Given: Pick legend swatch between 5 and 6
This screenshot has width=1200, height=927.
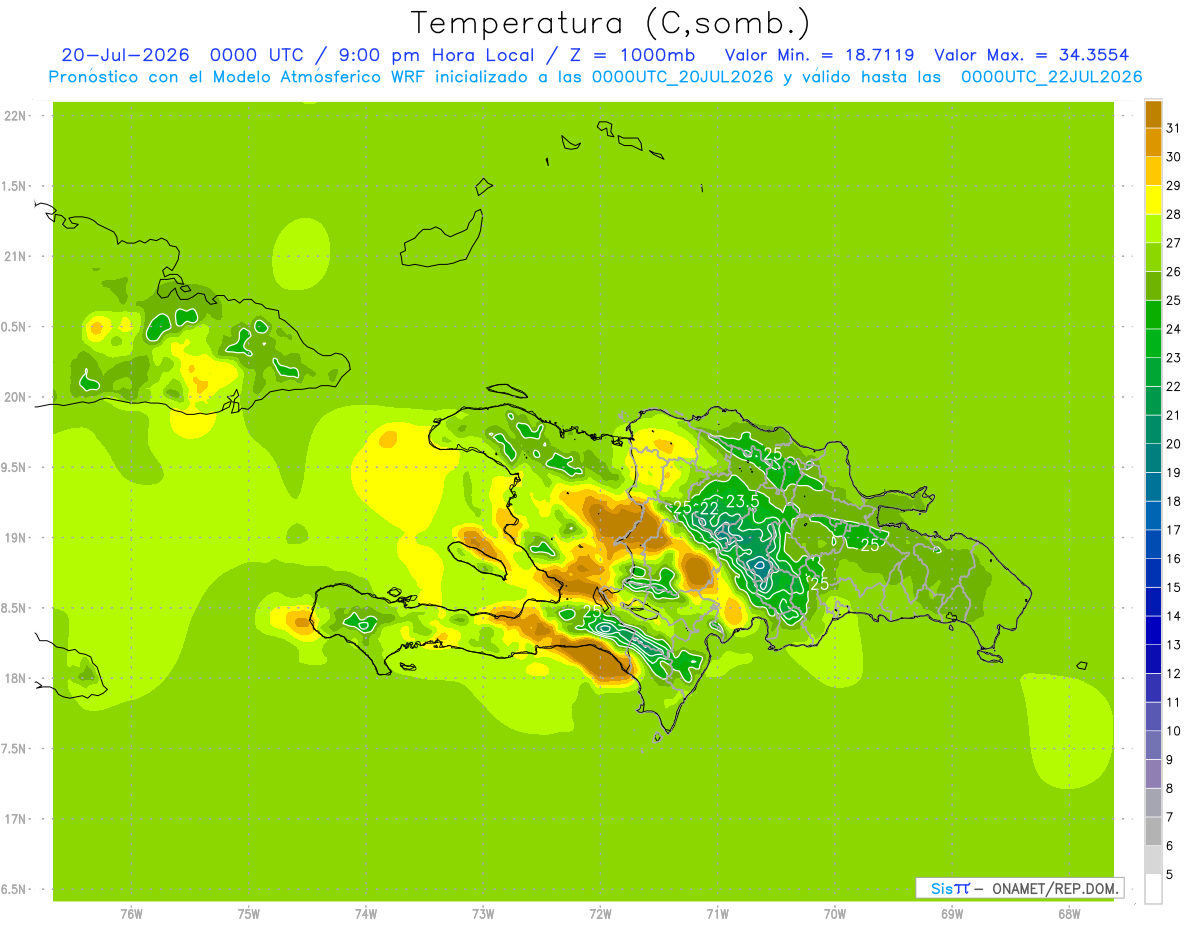Looking at the screenshot, I should [x=1153, y=860].
